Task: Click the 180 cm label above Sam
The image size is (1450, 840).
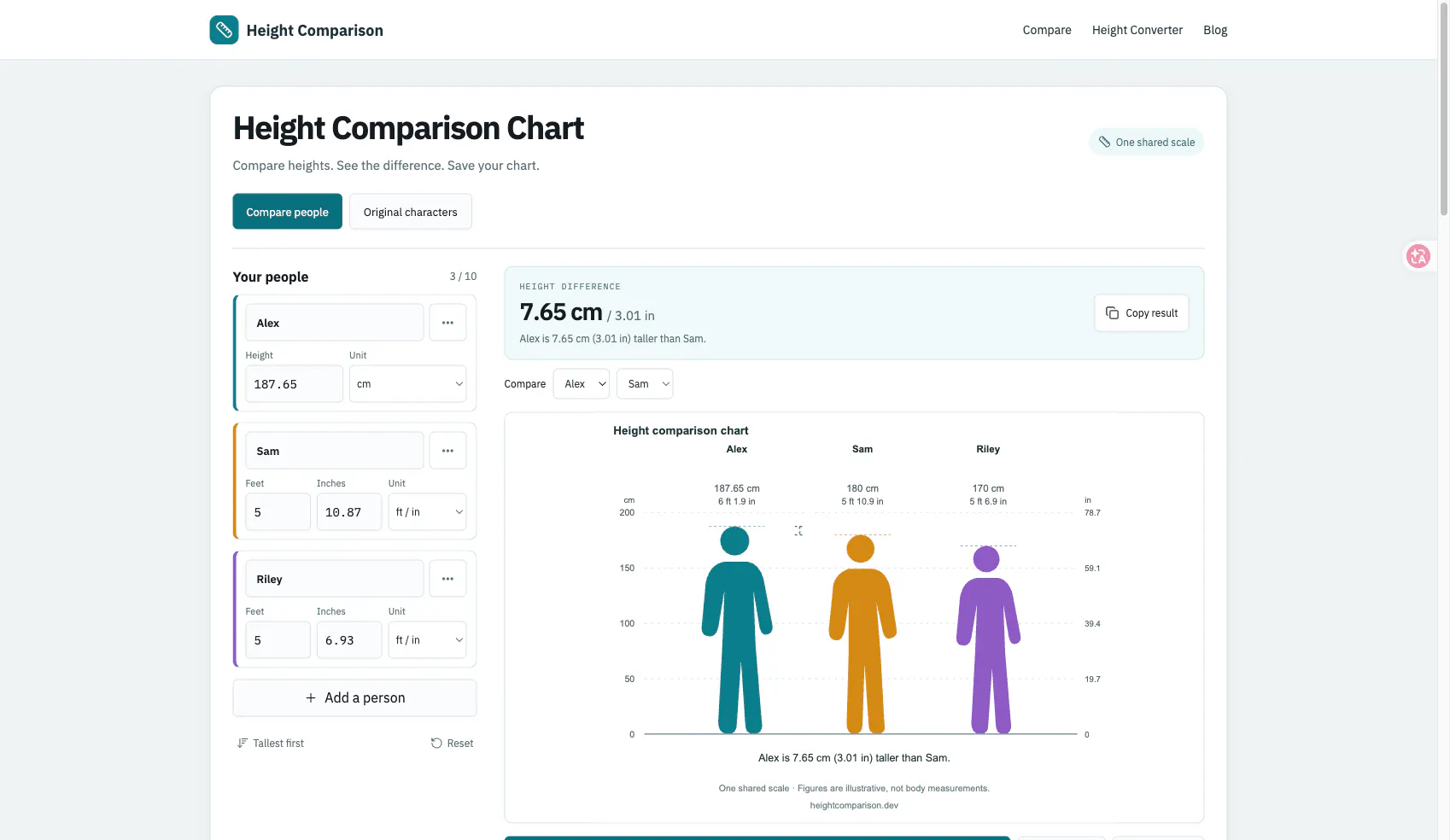Action: (862, 488)
